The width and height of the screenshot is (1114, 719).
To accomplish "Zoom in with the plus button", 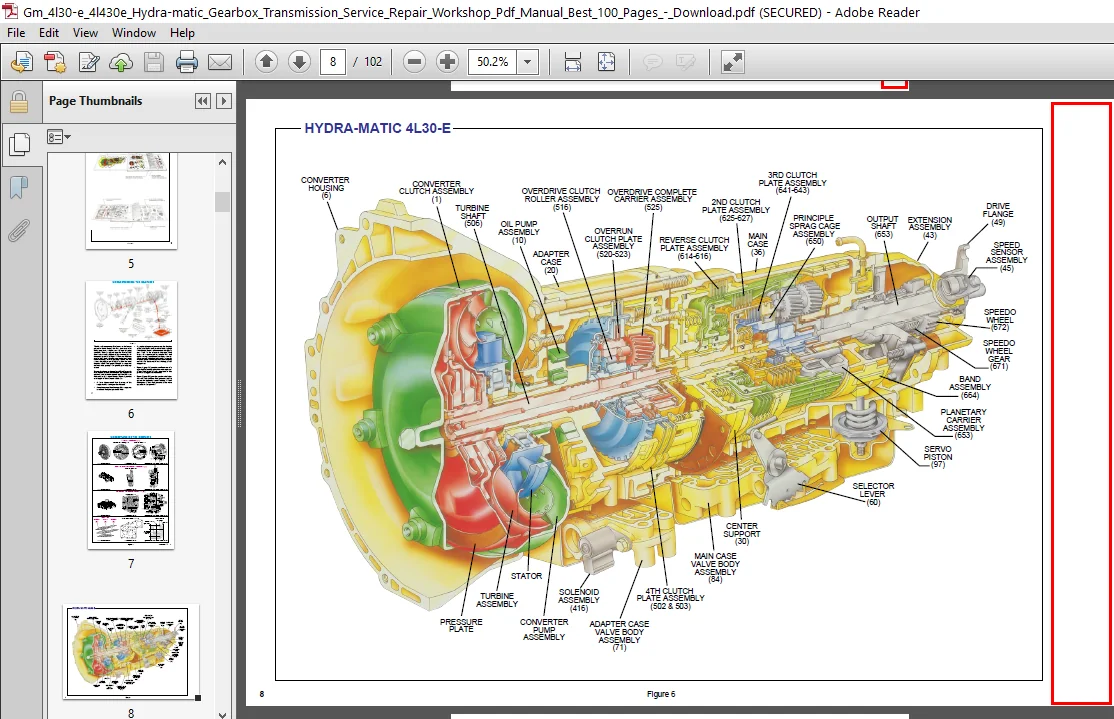I will click(x=448, y=62).
